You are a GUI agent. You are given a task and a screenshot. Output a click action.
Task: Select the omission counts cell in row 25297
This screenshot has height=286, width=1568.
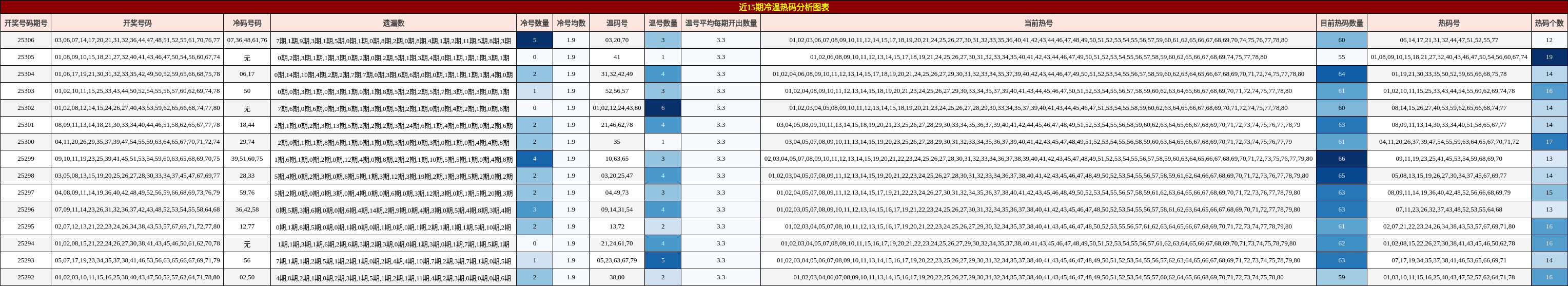coord(394,193)
